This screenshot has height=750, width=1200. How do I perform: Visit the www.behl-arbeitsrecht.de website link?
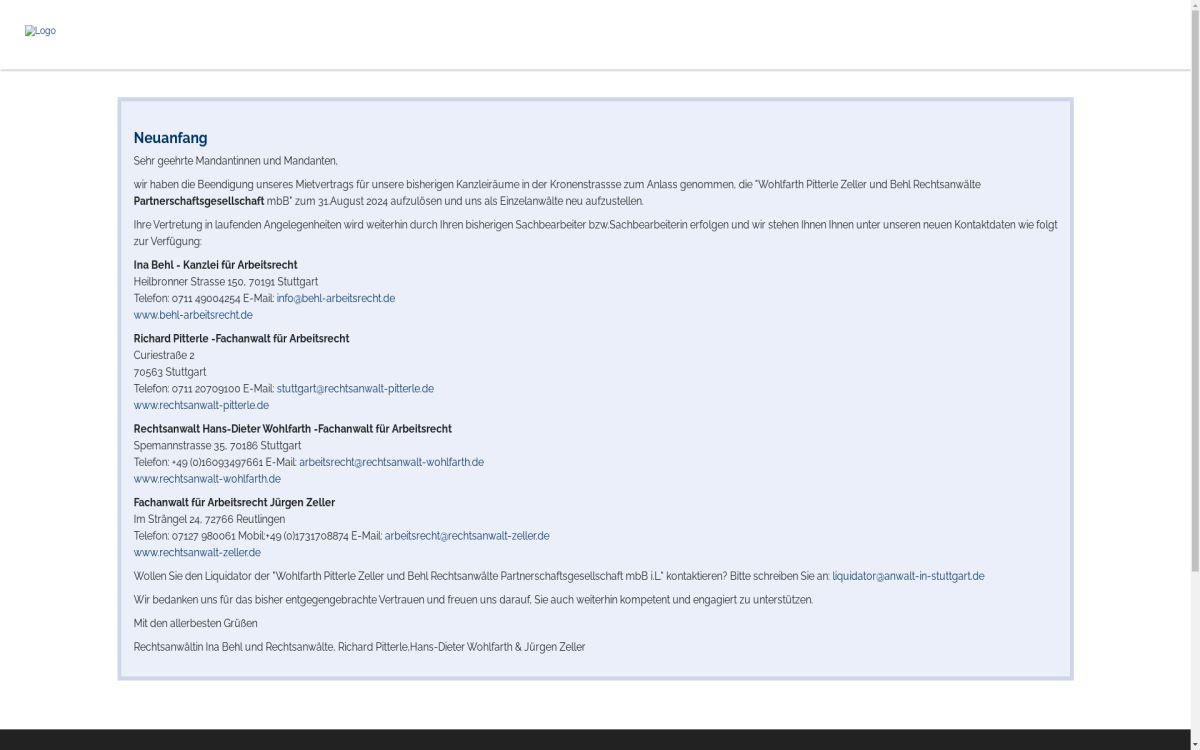(x=193, y=315)
